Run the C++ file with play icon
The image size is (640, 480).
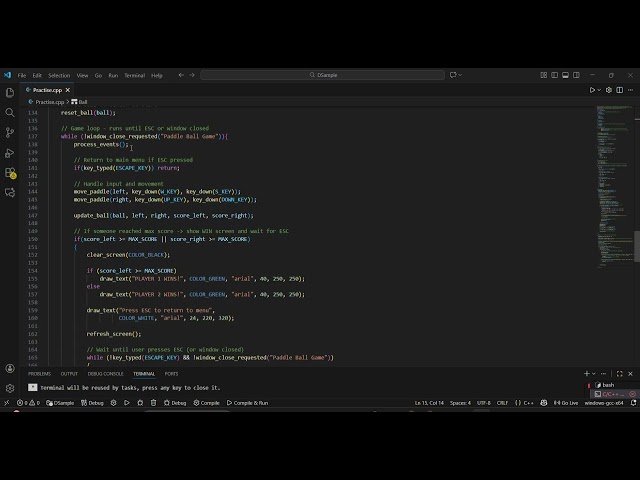tap(592, 90)
